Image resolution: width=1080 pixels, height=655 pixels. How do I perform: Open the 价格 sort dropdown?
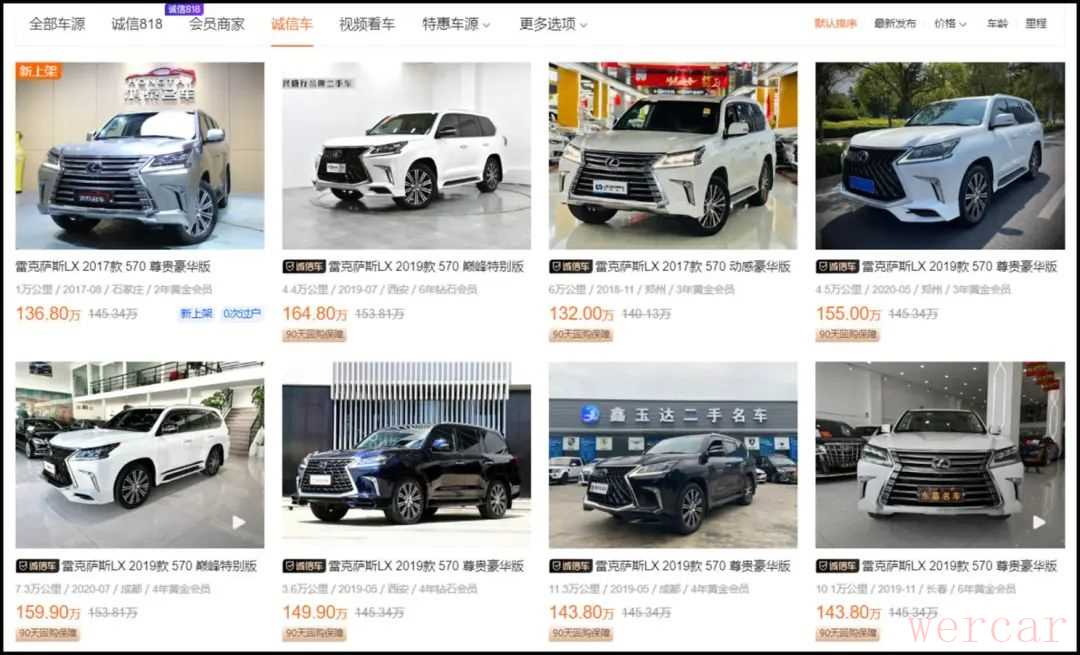[x=950, y=23]
